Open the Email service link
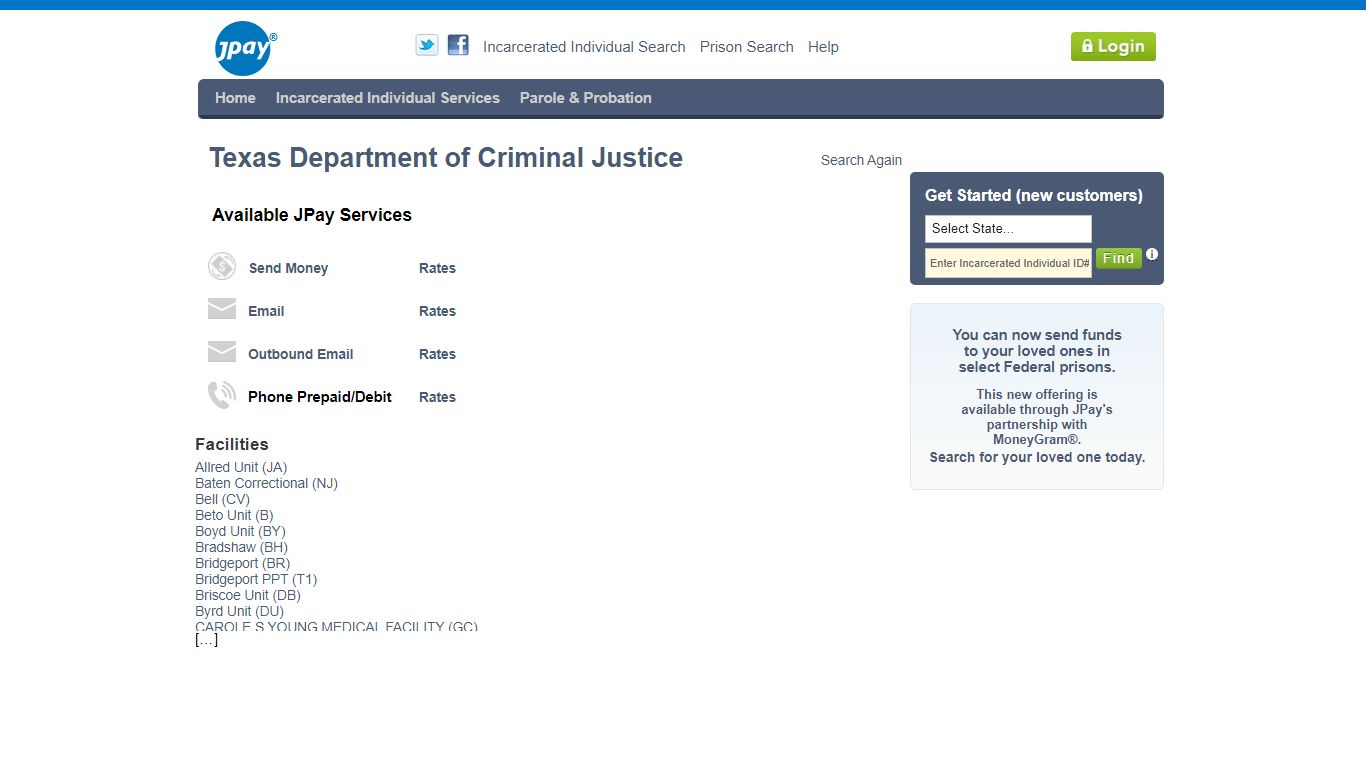The height and width of the screenshot is (768, 1366). tap(266, 311)
